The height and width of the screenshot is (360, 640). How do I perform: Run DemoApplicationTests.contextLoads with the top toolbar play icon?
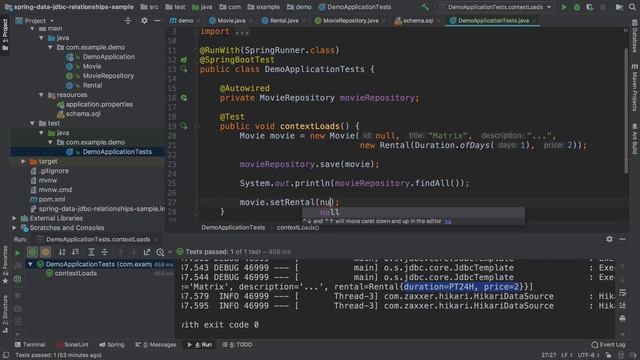point(564,7)
